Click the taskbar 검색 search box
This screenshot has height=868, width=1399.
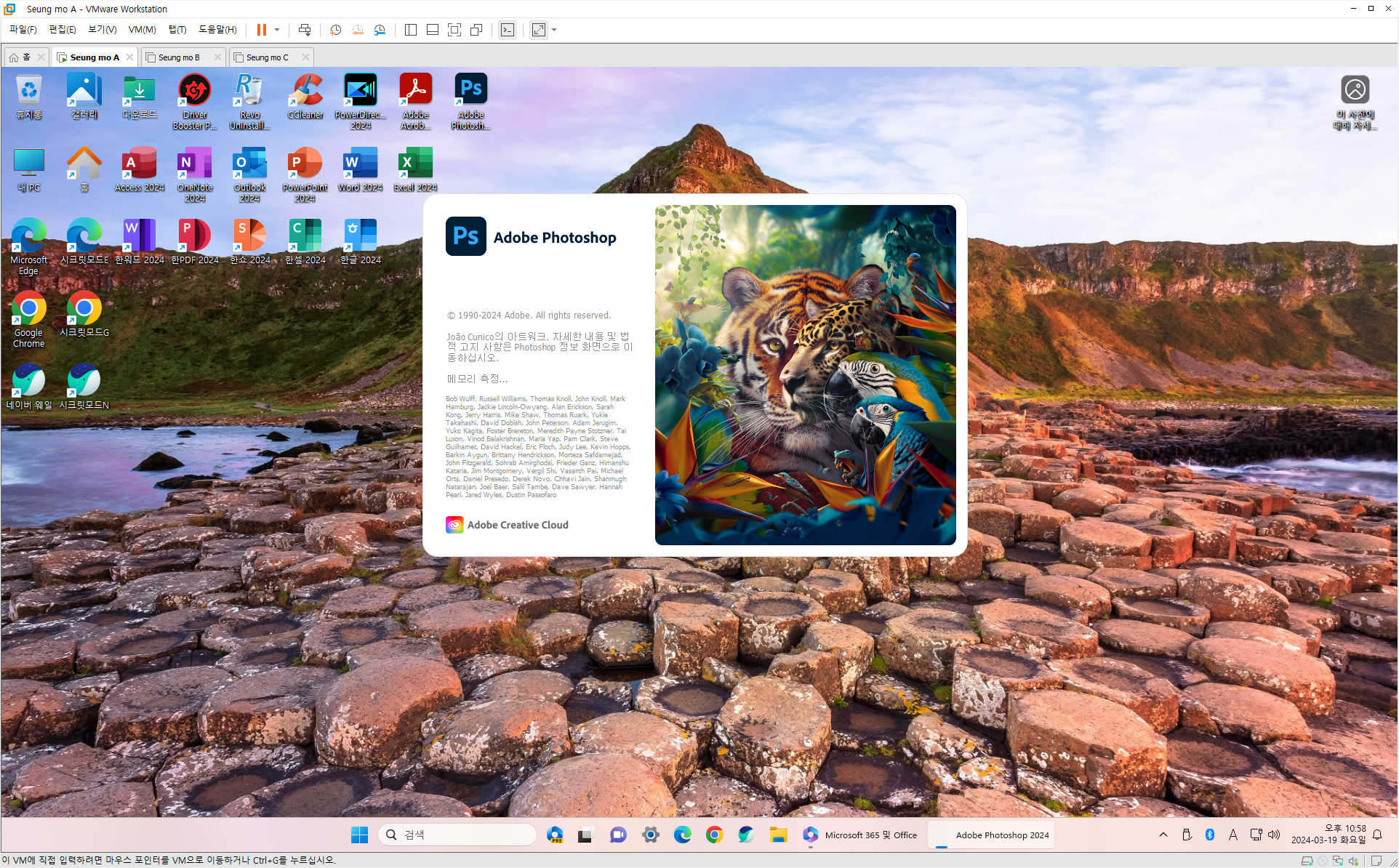(457, 835)
